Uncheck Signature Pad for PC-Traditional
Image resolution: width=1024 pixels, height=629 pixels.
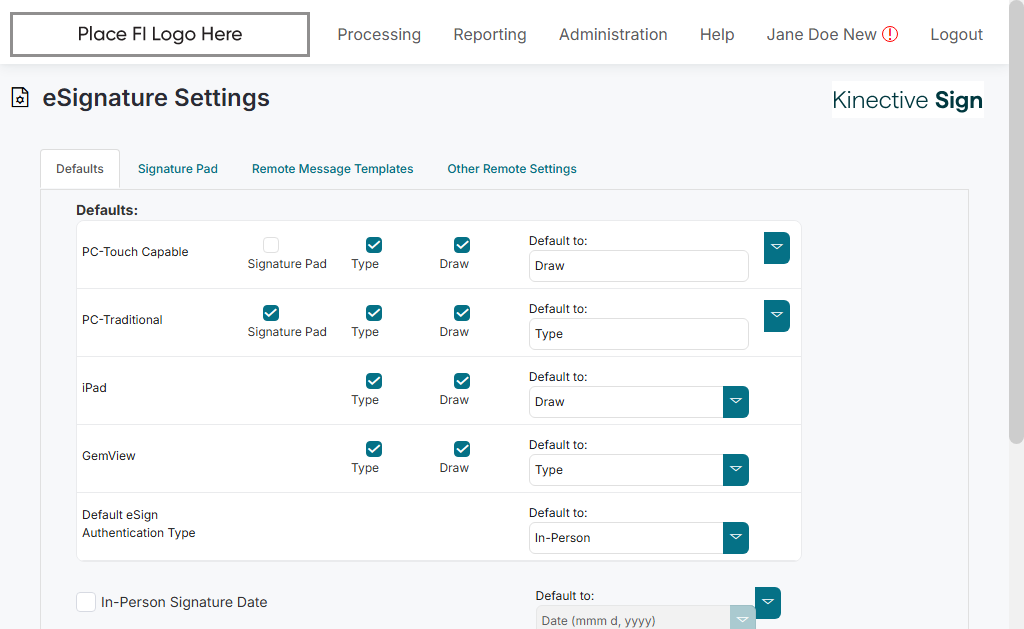271,313
